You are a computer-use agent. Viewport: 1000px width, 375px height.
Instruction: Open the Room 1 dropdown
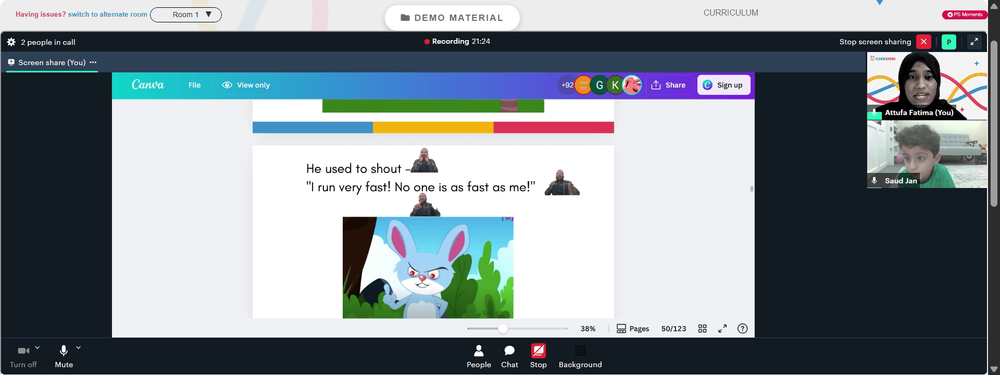click(186, 15)
